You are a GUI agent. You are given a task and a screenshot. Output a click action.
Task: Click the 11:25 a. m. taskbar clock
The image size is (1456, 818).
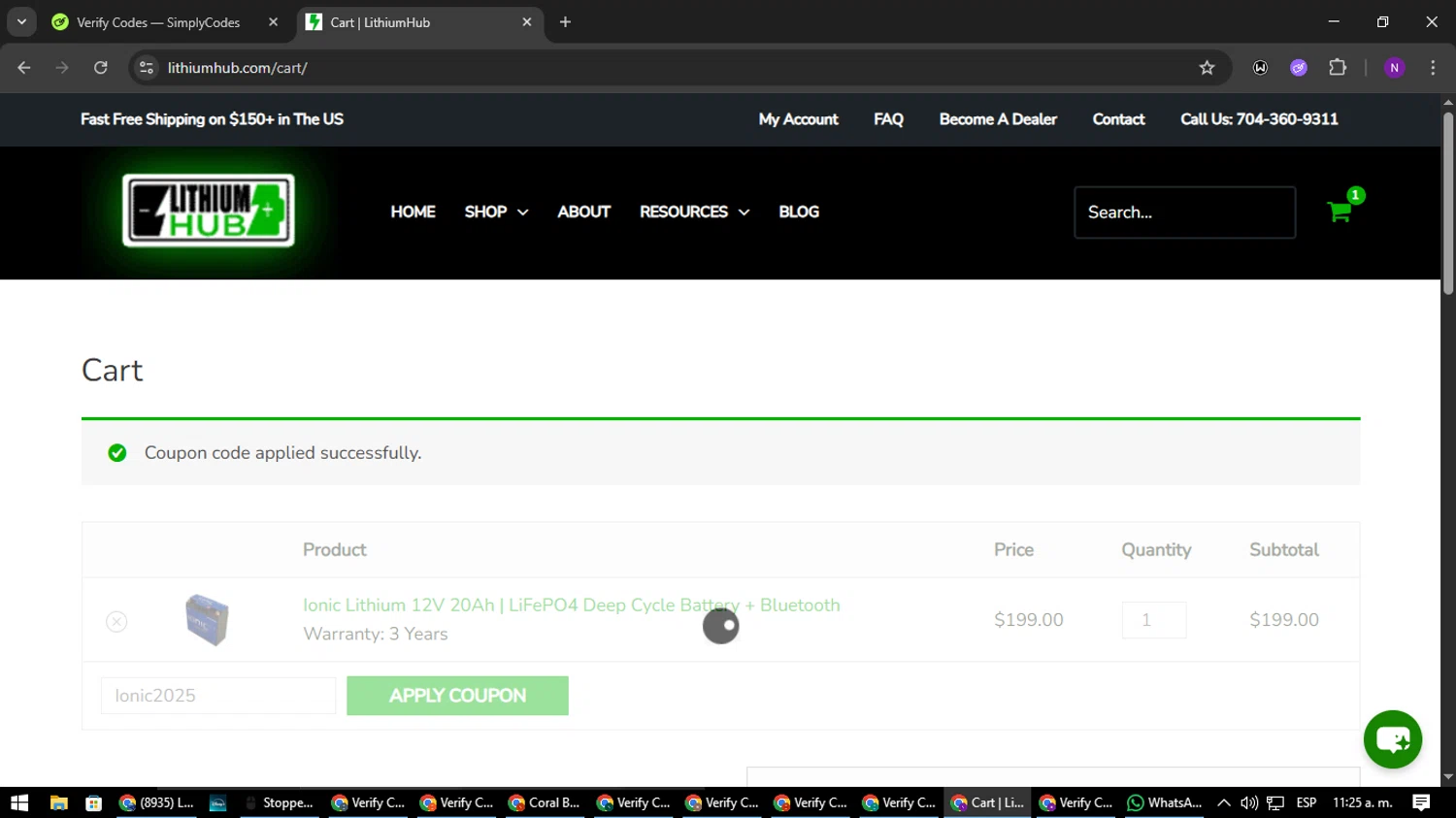[x=1363, y=802]
